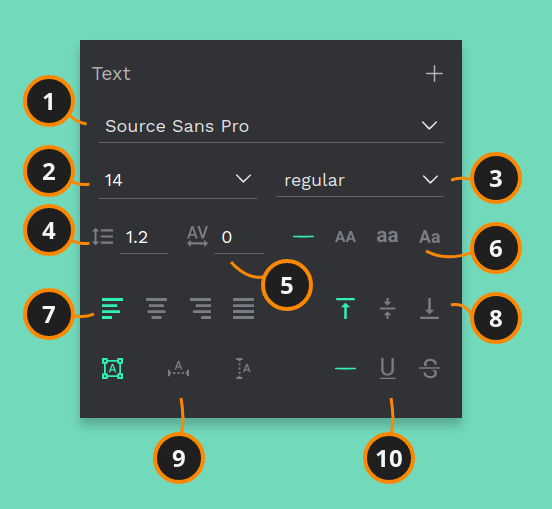Enable uppercase AA text transform
552x509 pixels.
click(345, 237)
